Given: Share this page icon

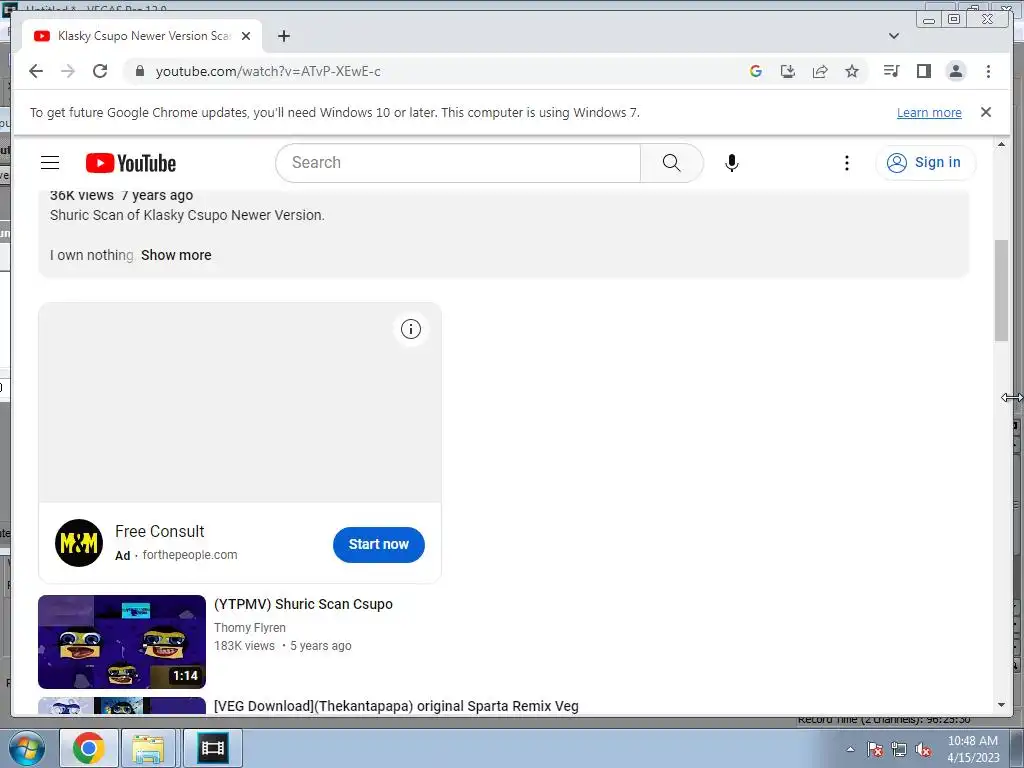Looking at the screenshot, I should click(820, 71).
